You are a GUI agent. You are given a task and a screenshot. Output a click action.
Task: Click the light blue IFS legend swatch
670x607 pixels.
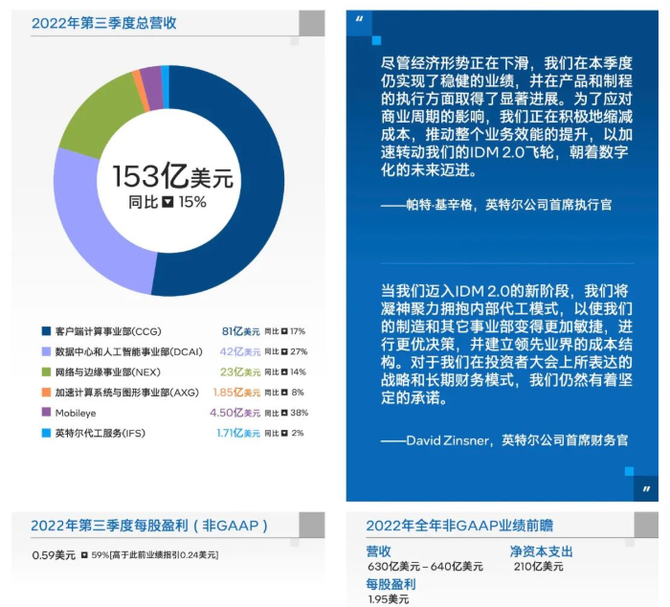[46, 433]
